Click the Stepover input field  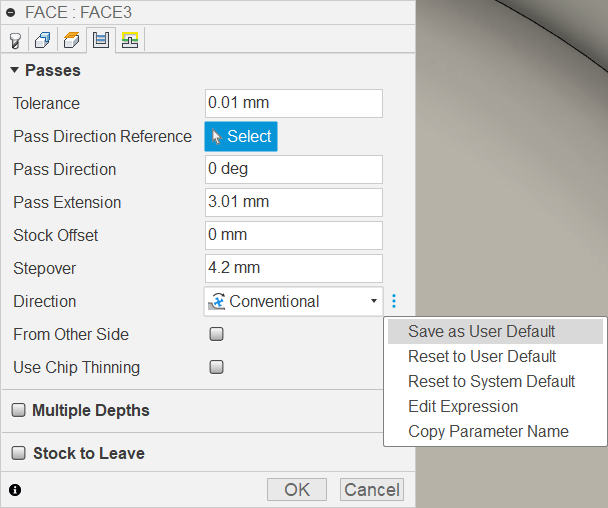tap(293, 268)
